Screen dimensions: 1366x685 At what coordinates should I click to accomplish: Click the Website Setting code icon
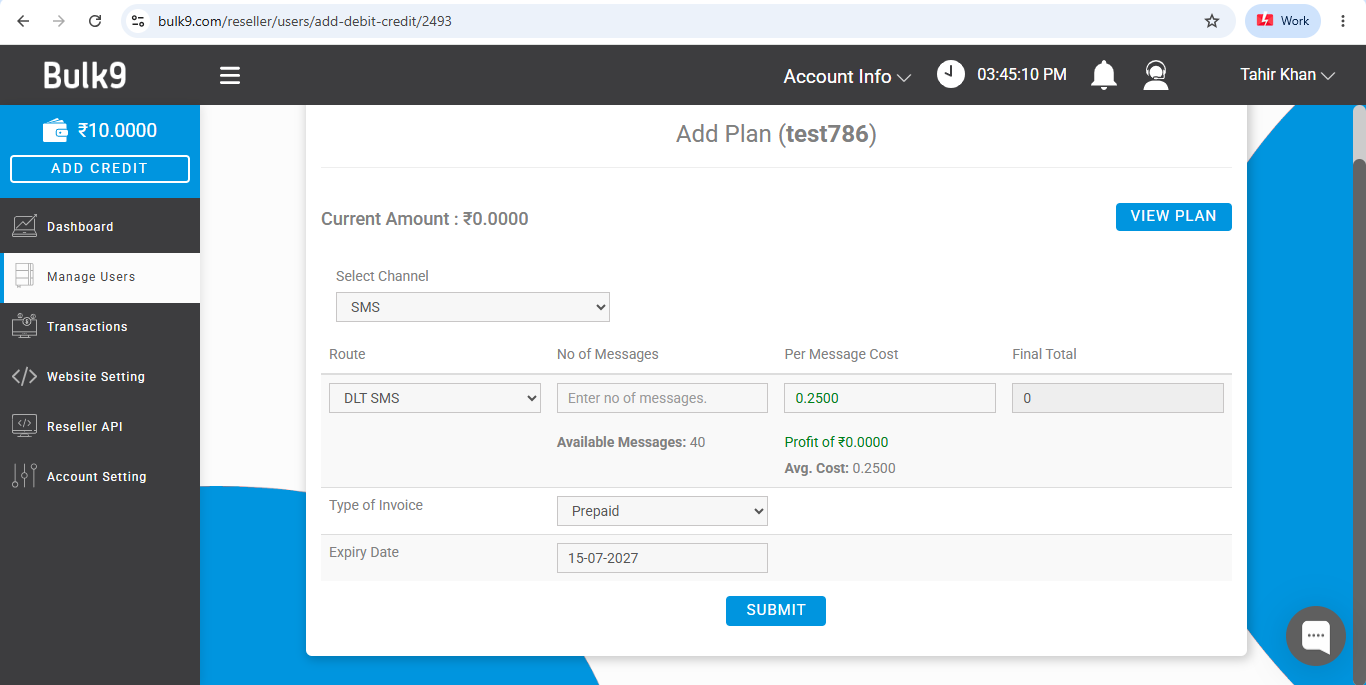pyautogui.click(x=25, y=376)
